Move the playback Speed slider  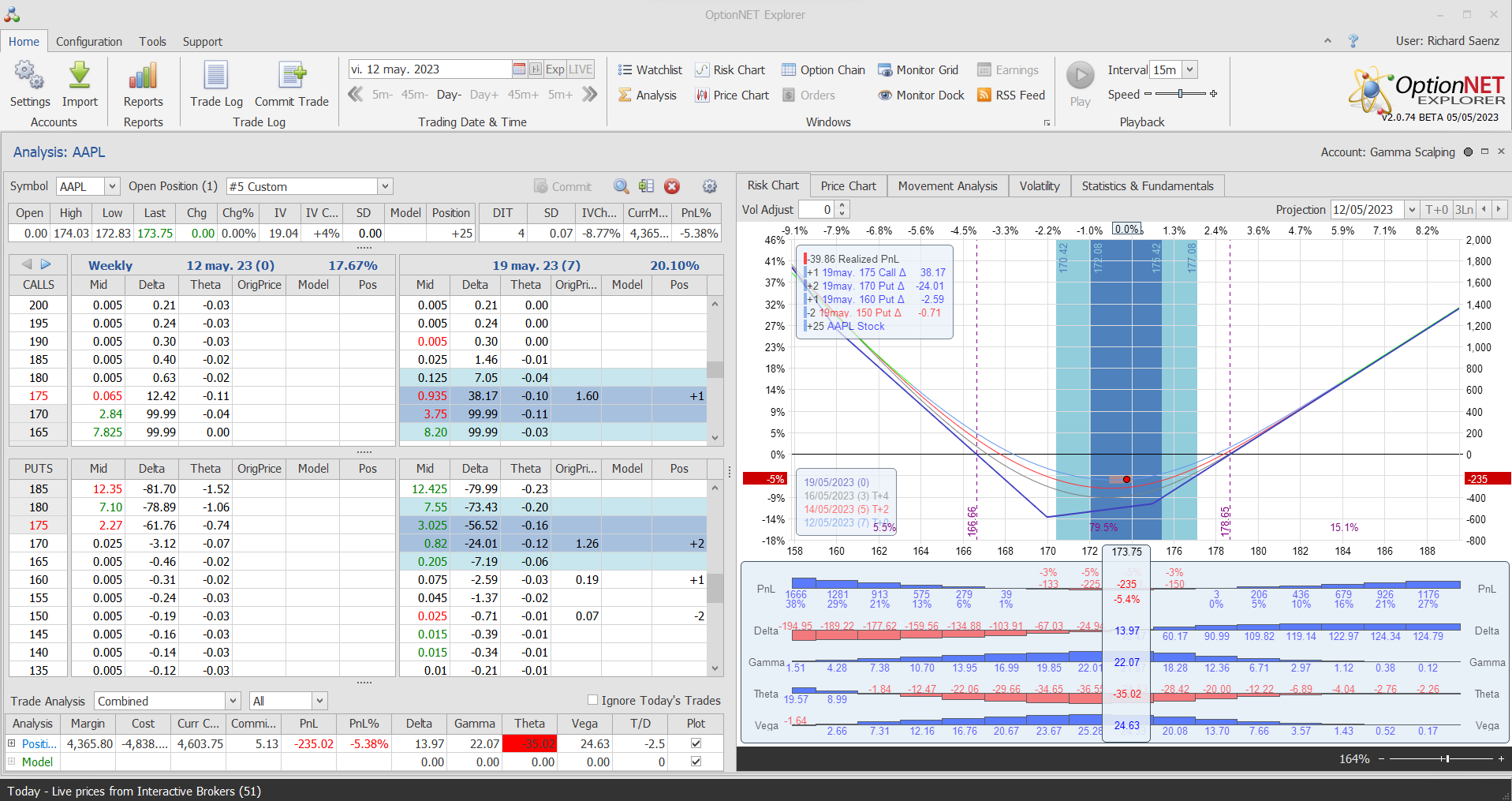(1181, 94)
